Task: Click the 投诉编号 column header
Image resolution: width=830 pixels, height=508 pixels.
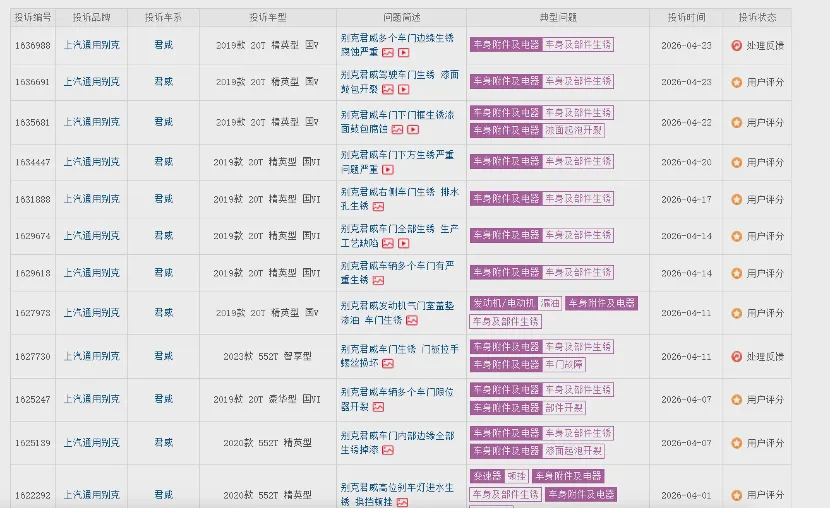Action: (33, 17)
